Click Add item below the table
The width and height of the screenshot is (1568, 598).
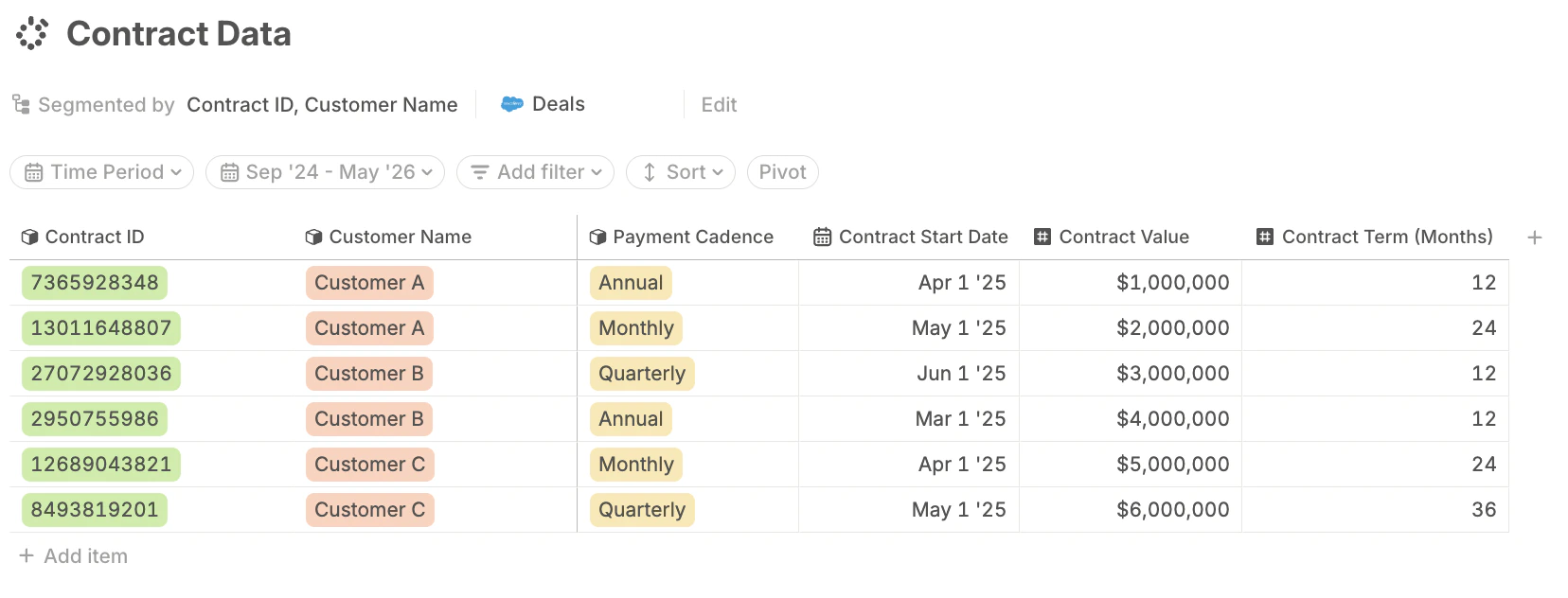pos(73,555)
